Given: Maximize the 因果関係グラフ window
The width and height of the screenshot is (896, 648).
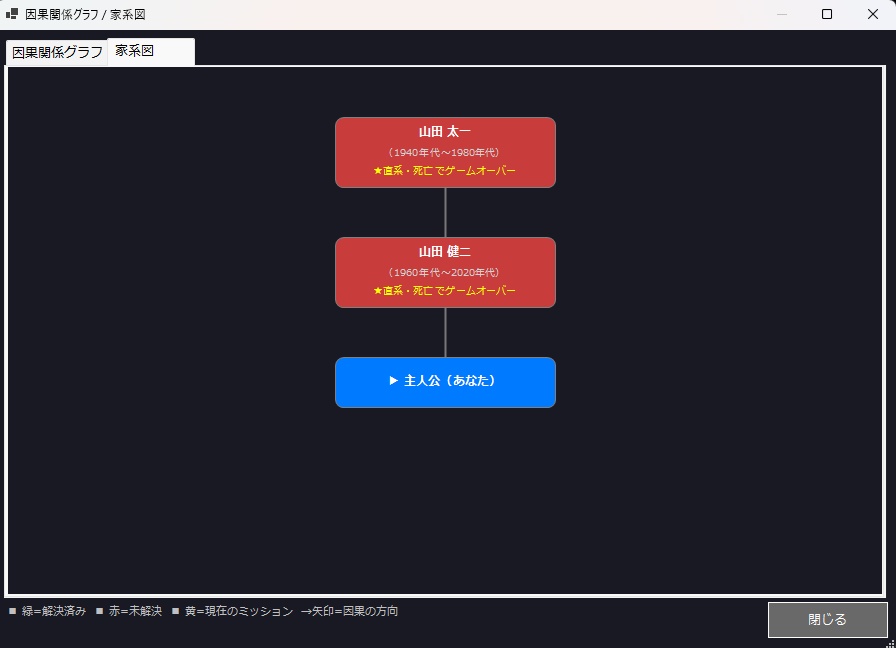Looking at the screenshot, I should click(x=827, y=14).
